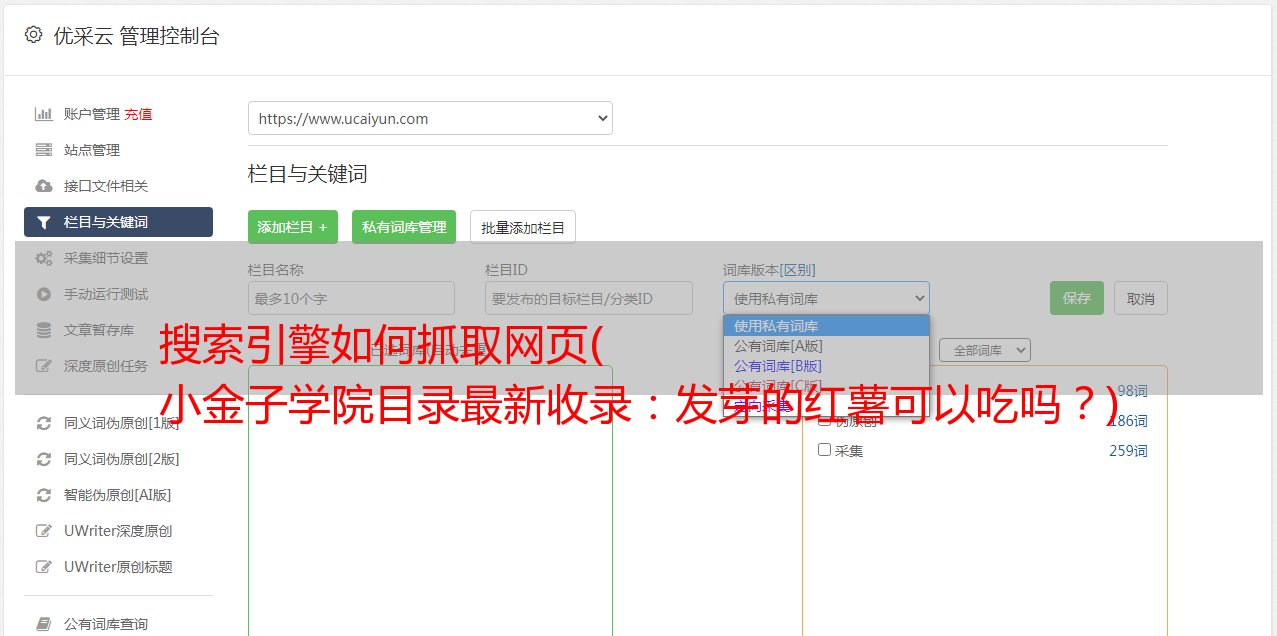Image resolution: width=1277 pixels, height=636 pixels.
Task: Choose 公有词库[B版] from the open list
Action: 826,365
